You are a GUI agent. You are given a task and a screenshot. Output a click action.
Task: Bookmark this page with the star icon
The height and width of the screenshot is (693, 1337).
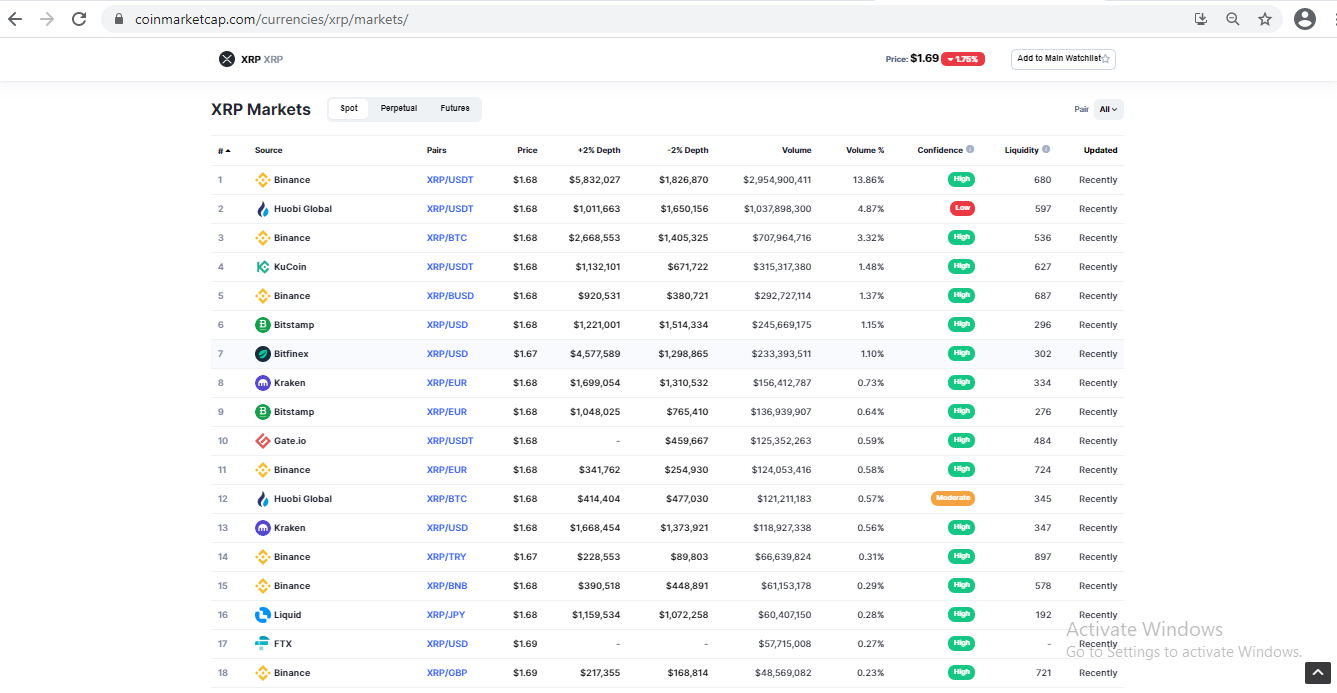[1265, 19]
